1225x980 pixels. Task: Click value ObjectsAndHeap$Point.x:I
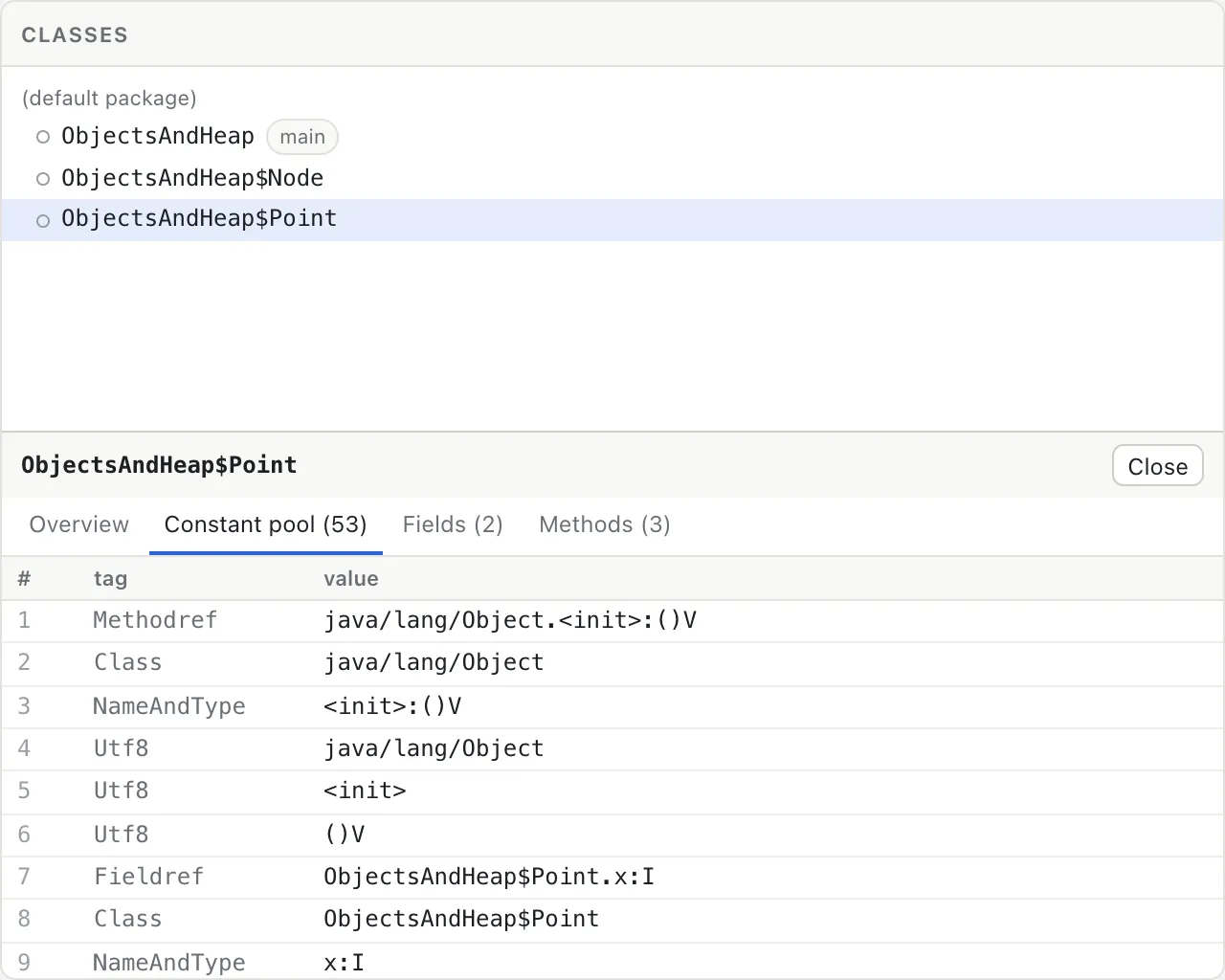click(489, 877)
